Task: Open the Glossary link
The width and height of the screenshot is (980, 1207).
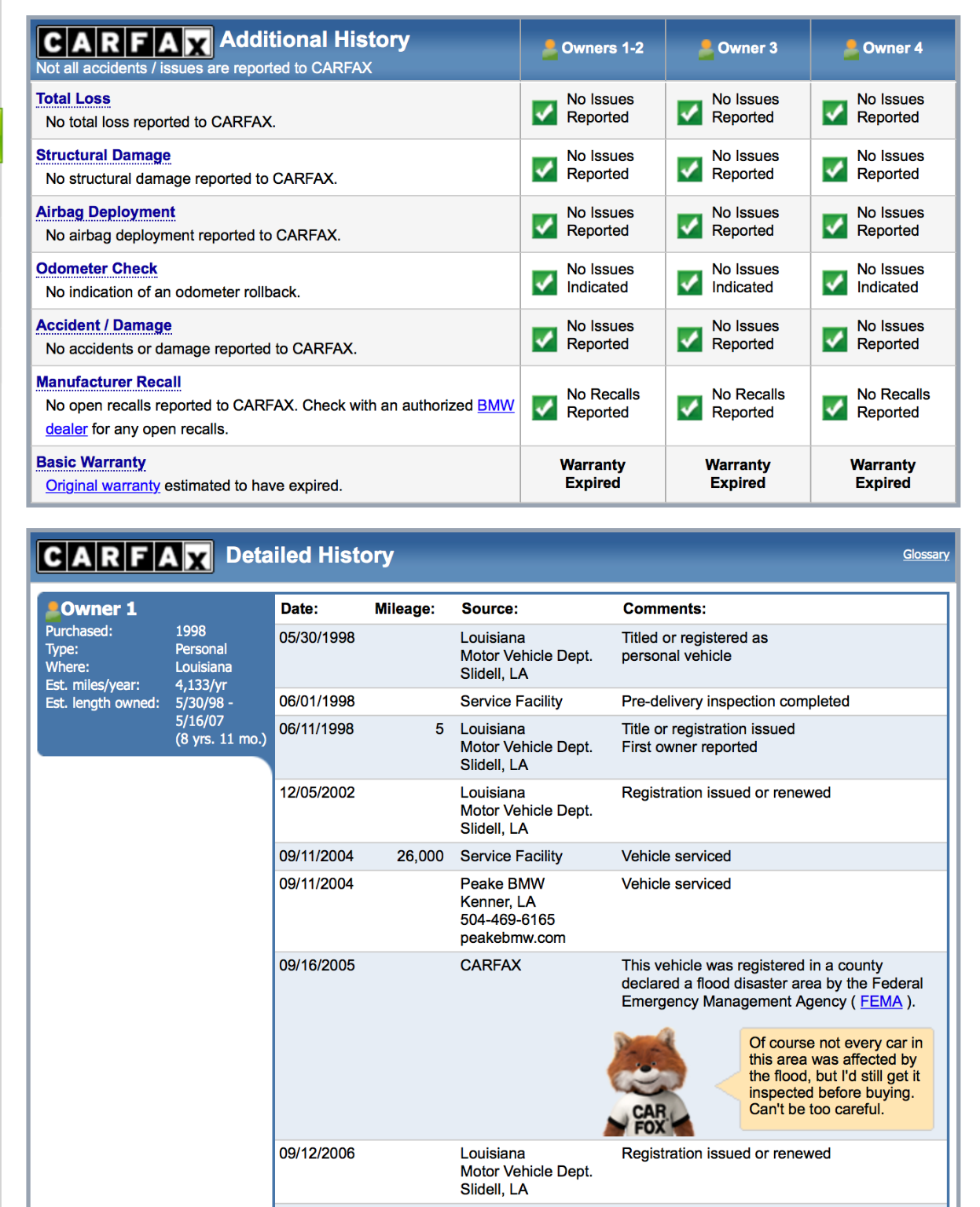Action: 926,555
